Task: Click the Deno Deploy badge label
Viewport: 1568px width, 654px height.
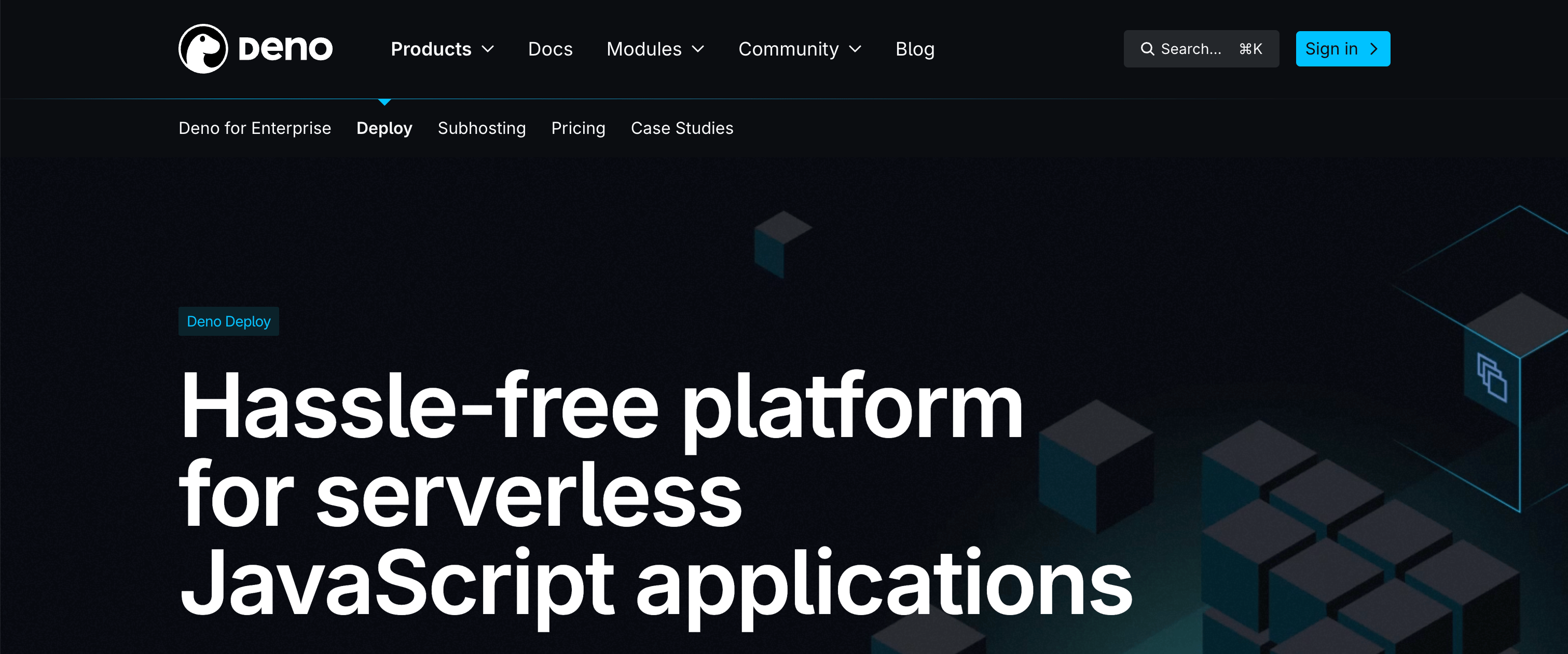Action: point(228,321)
